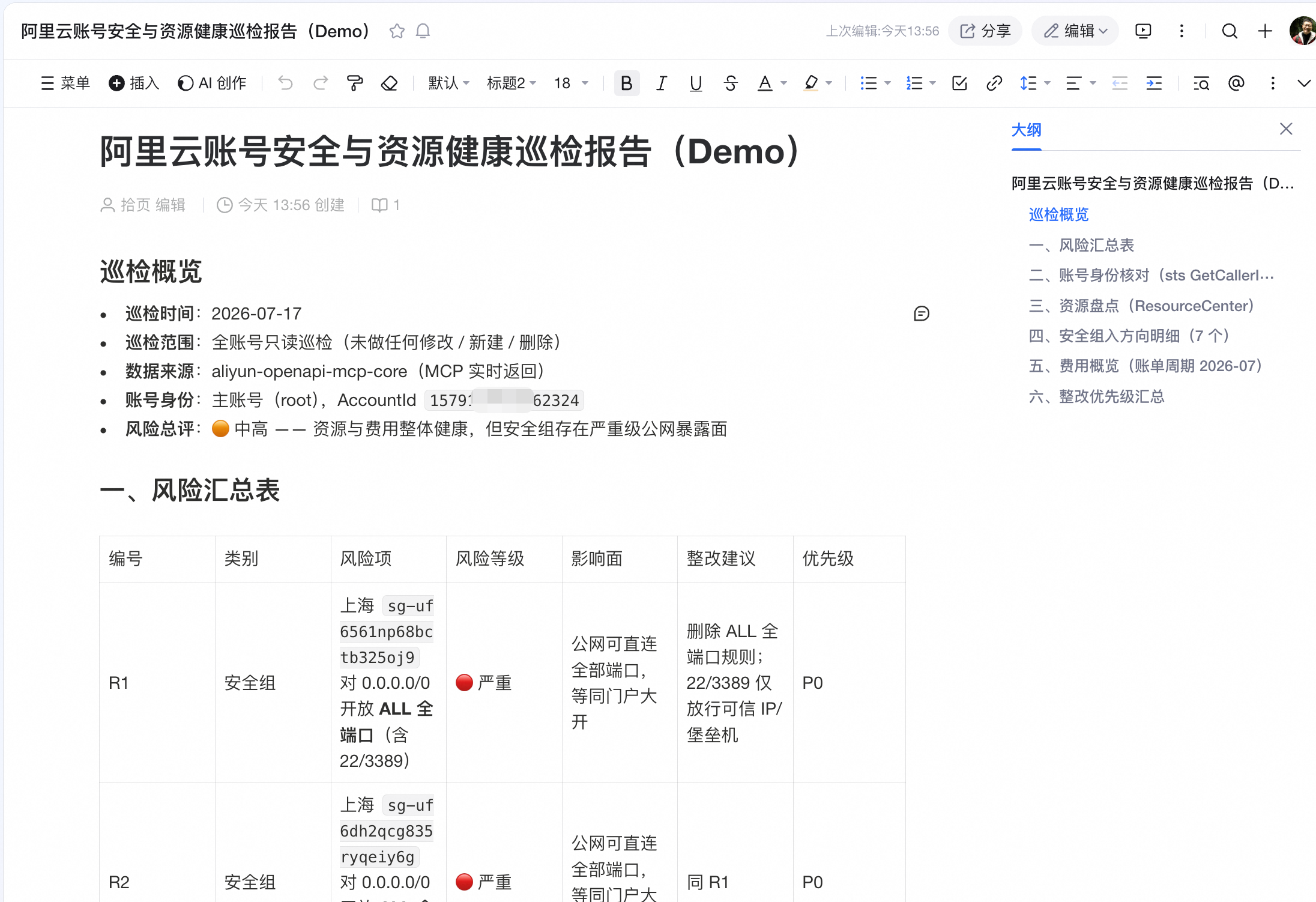Expand numbered list style dropdown
This screenshot has height=902, width=1316.
coord(932,83)
